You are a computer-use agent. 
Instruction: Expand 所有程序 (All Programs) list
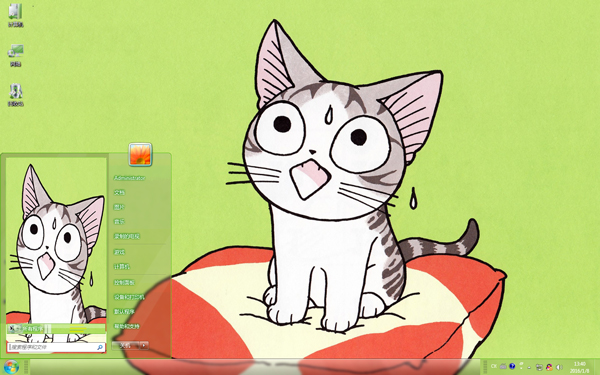[56, 328]
